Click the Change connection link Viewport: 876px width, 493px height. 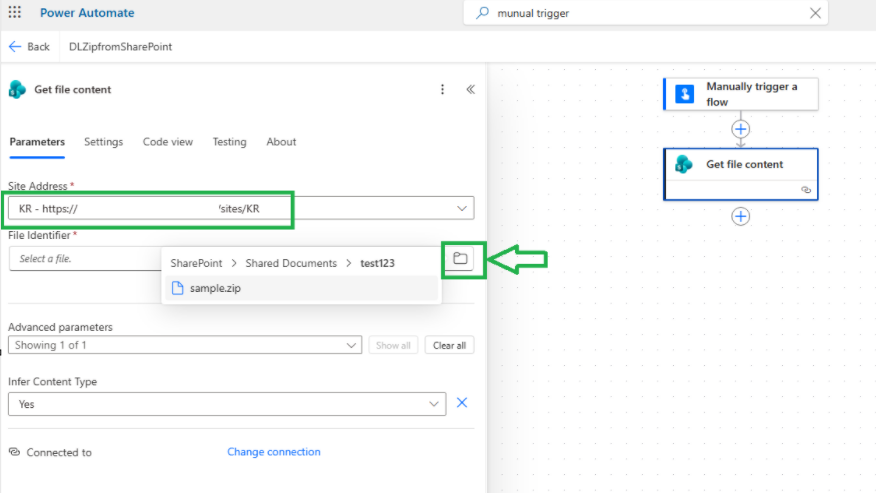274,452
